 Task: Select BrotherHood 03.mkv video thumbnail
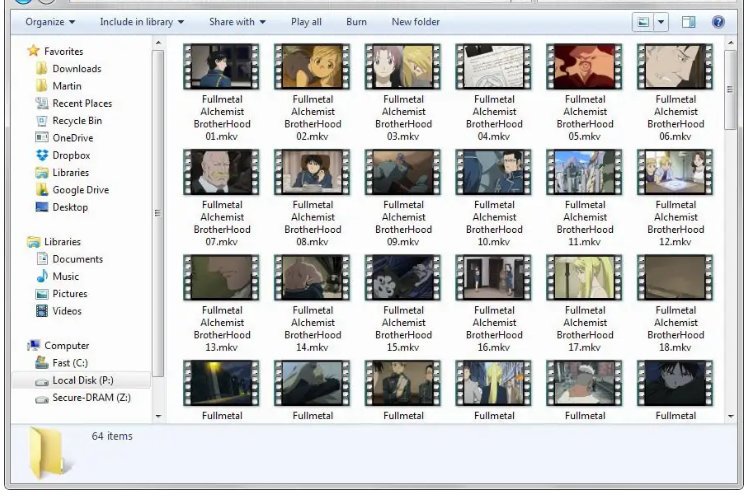(403, 66)
